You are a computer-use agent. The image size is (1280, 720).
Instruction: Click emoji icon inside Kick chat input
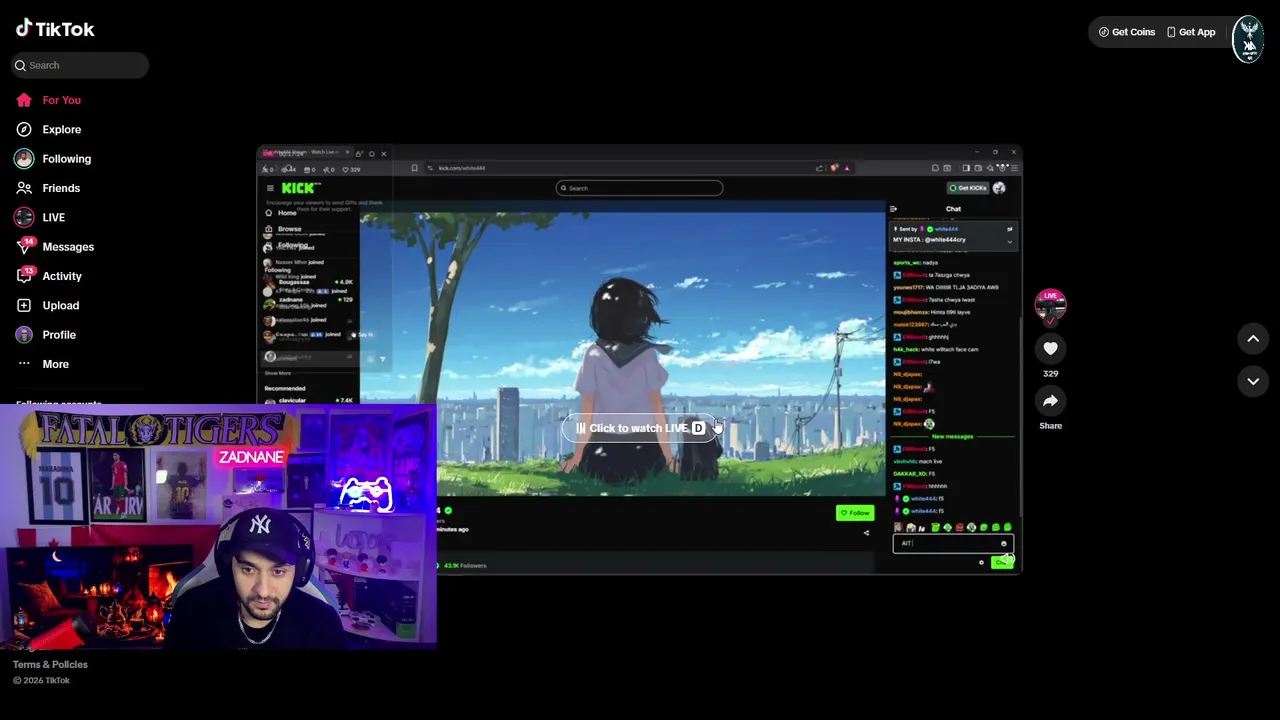tap(1004, 544)
